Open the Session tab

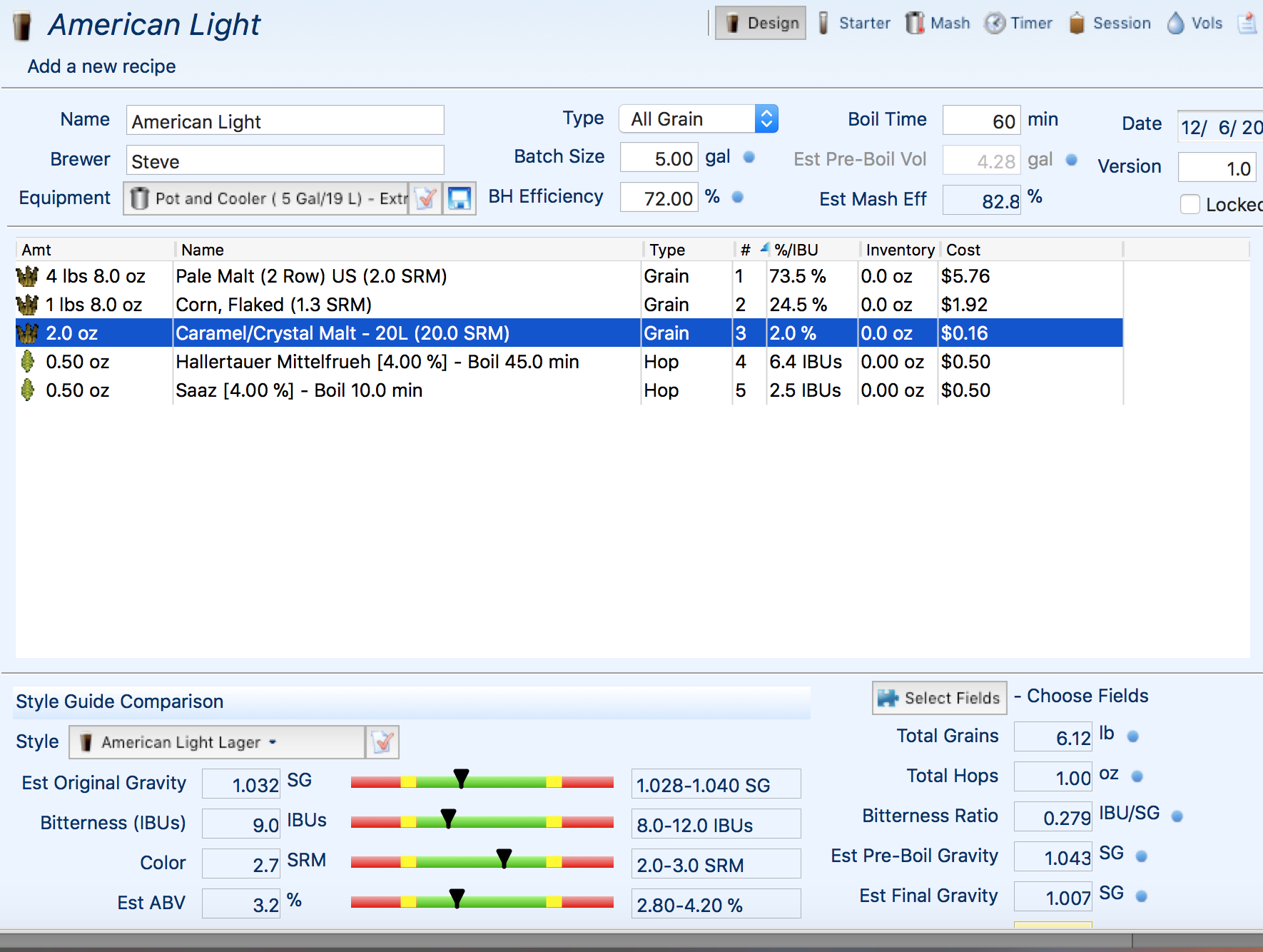pos(1110,23)
